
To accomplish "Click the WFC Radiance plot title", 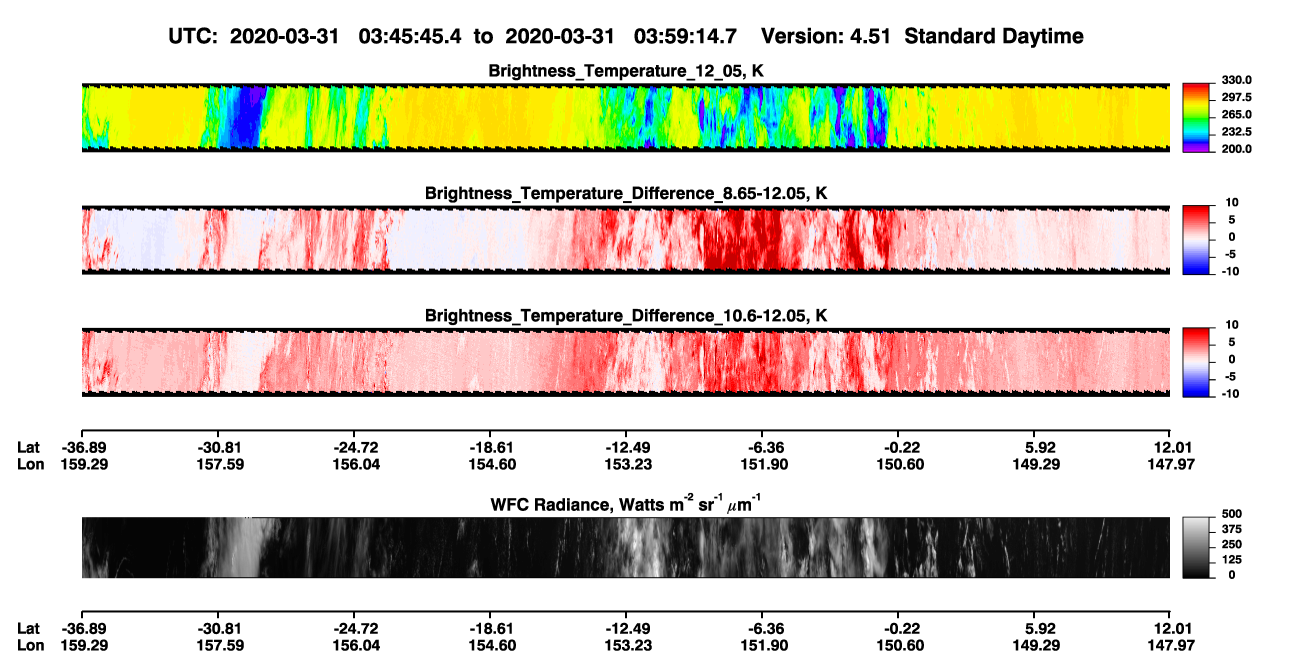I will [626, 503].
